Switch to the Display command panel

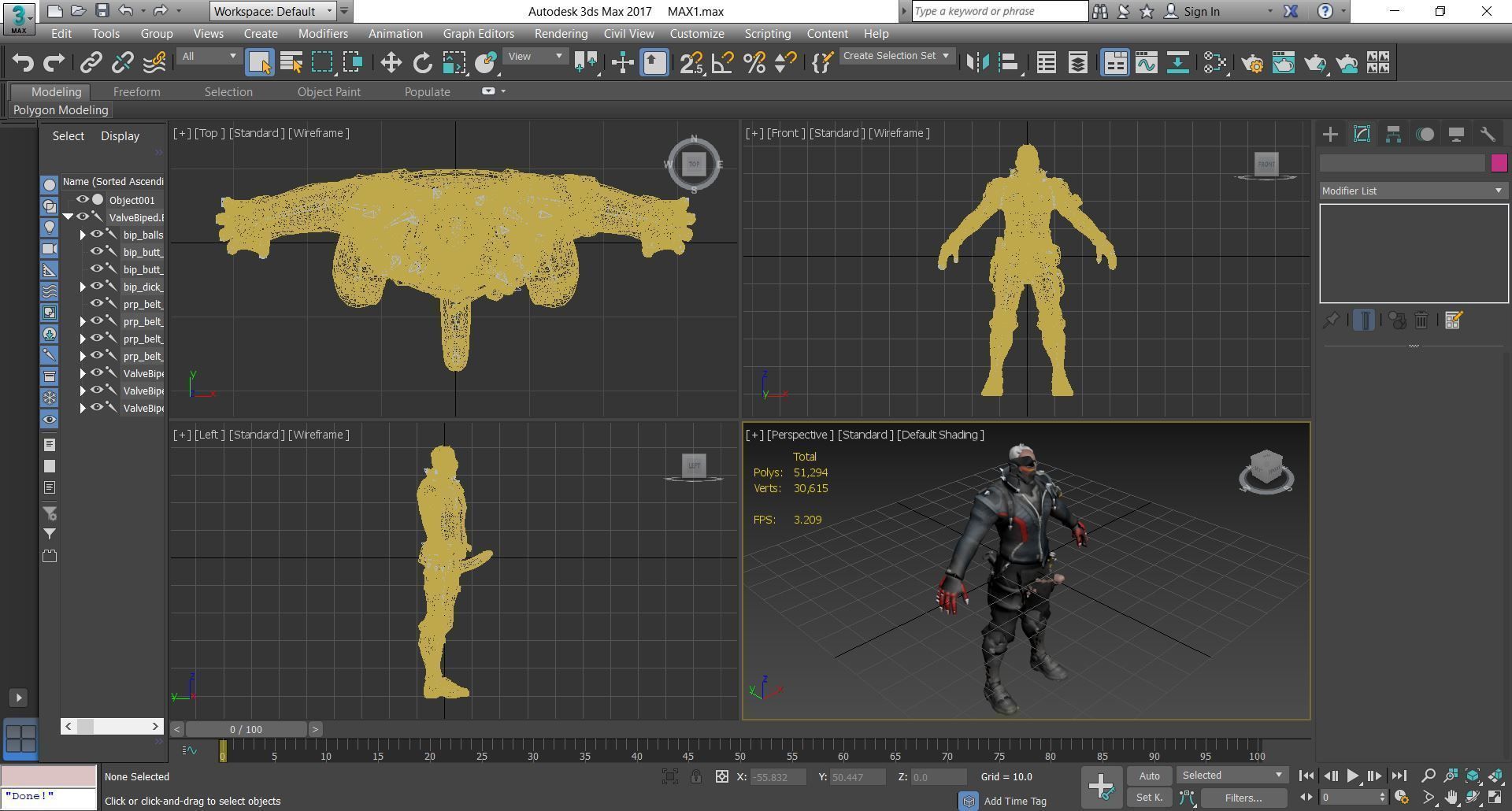pyautogui.click(x=1456, y=135)
